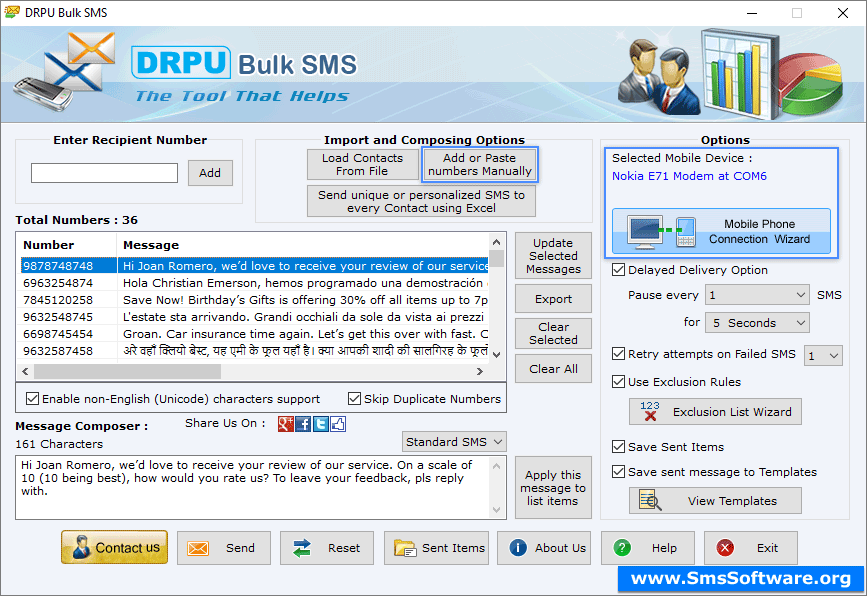
Task: Click the green arrows Reset icon
Action: 302,548
